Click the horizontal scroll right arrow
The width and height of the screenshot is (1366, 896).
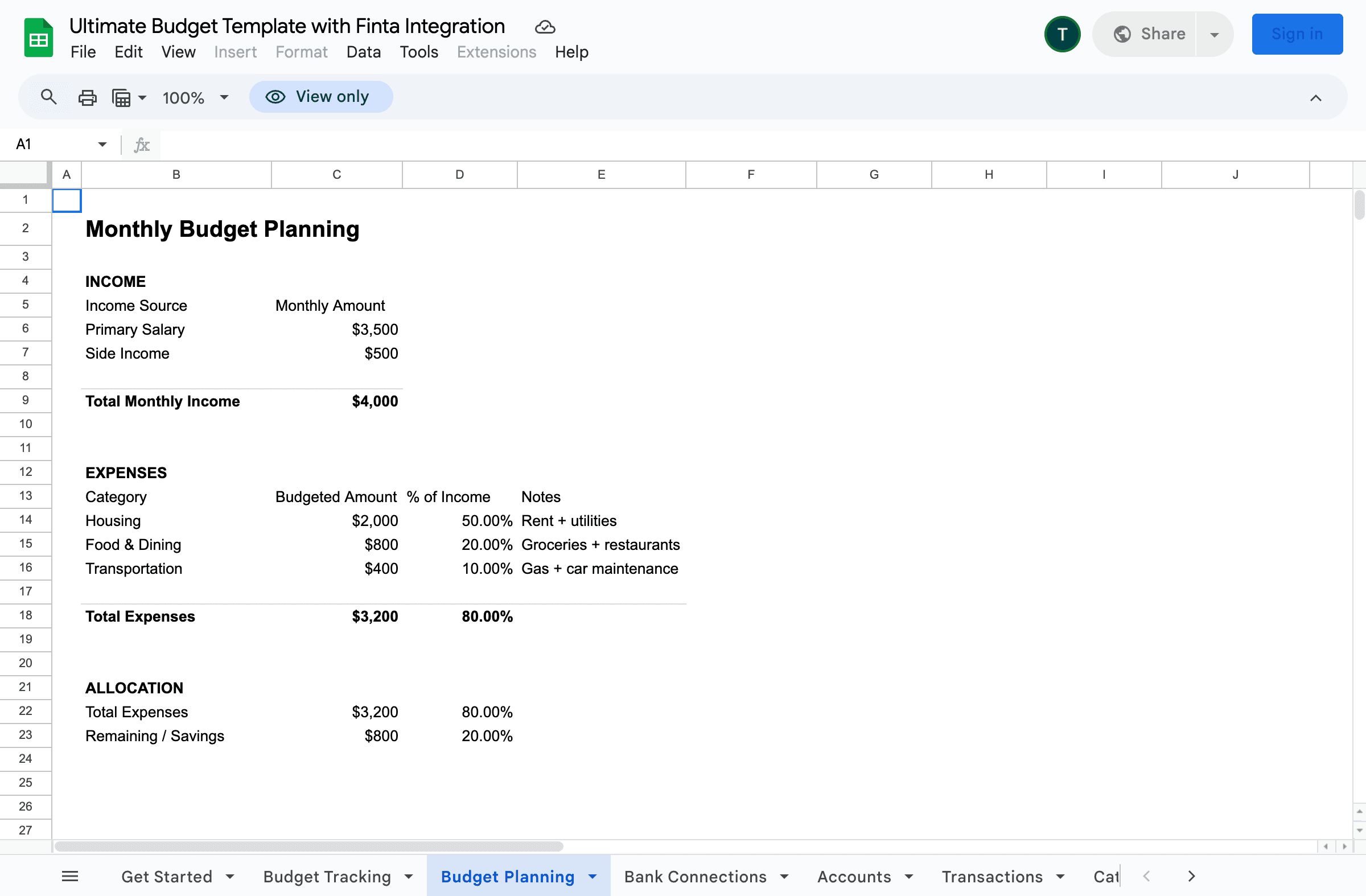[x=1344, y=846]
